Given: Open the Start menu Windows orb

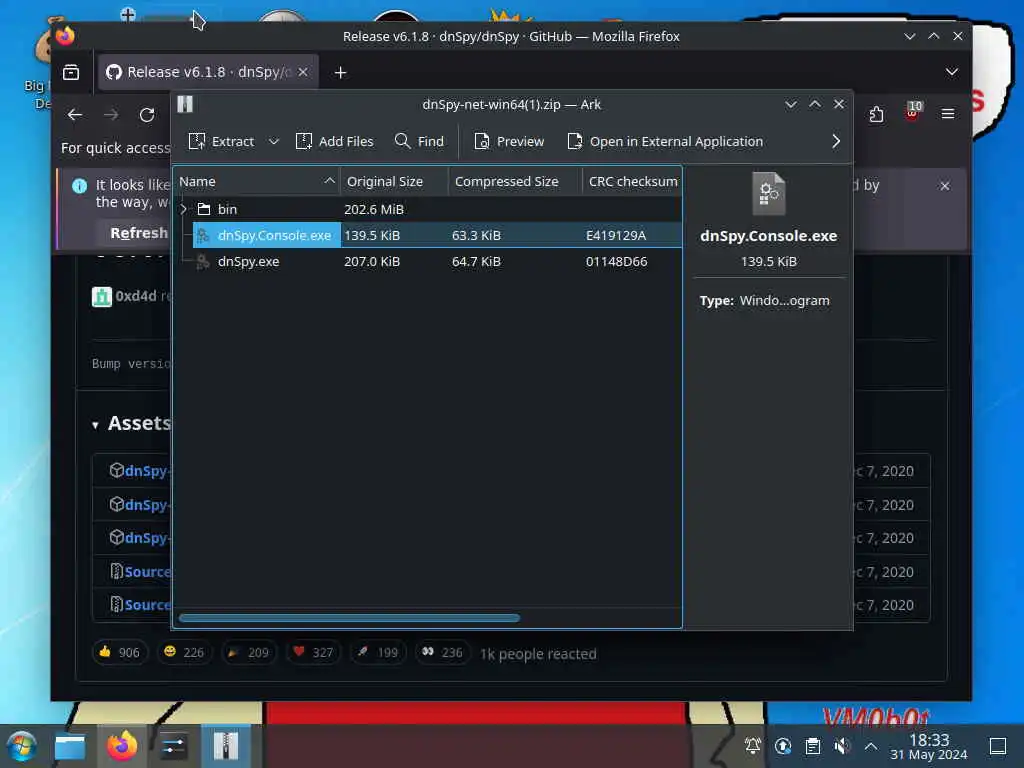Looking at the screenshot, I should tap(22, 746).
